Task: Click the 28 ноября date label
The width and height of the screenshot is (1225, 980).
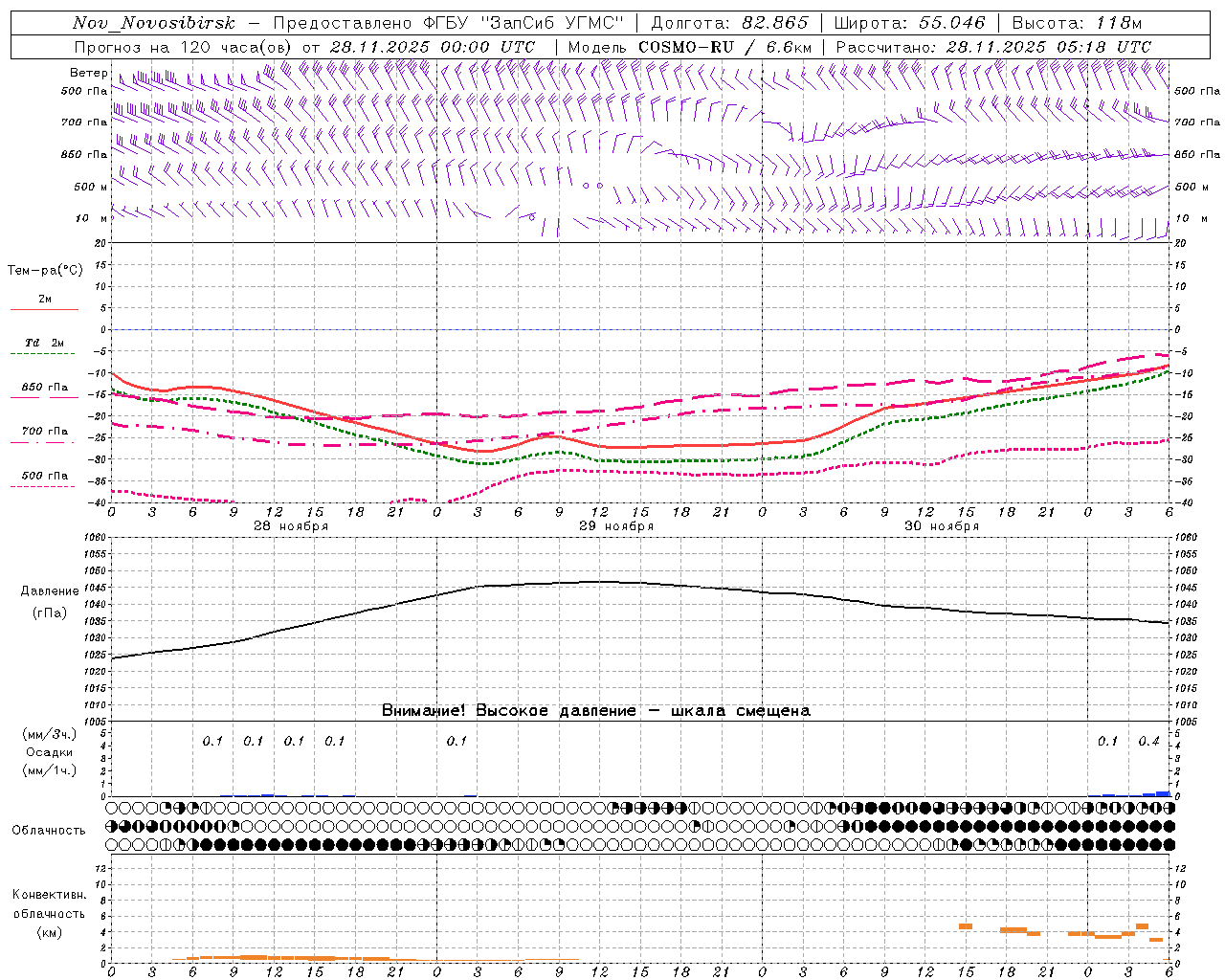Action: (291, 526)
